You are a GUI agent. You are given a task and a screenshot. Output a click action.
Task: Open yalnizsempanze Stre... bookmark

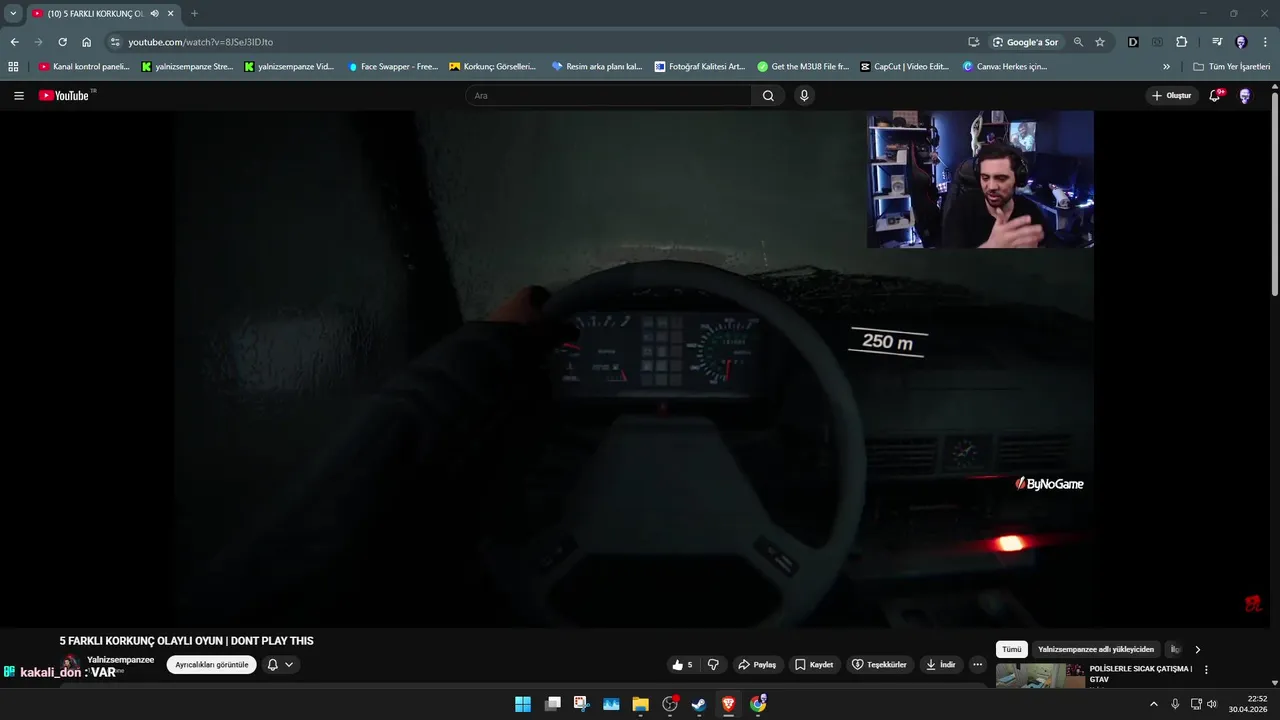pos(187,67)
